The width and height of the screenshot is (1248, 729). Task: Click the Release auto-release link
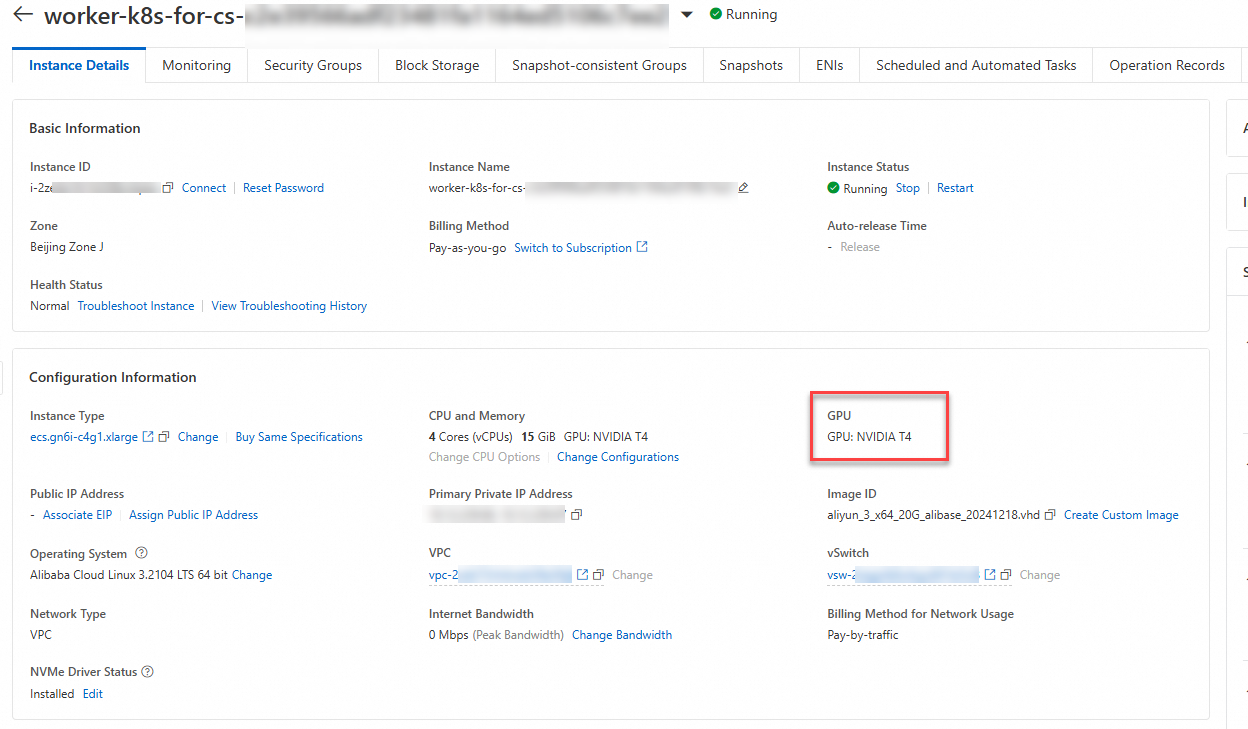click(860, 247)
